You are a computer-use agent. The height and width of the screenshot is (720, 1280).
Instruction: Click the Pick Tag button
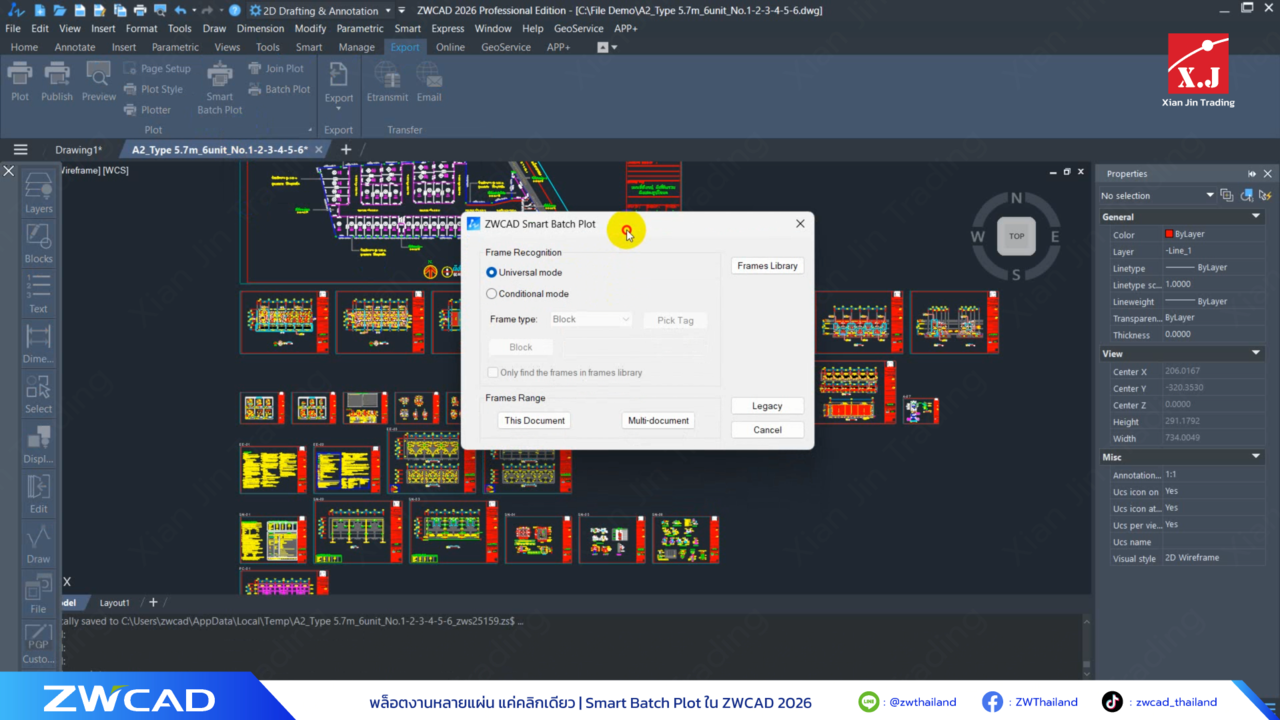[675, 320]
